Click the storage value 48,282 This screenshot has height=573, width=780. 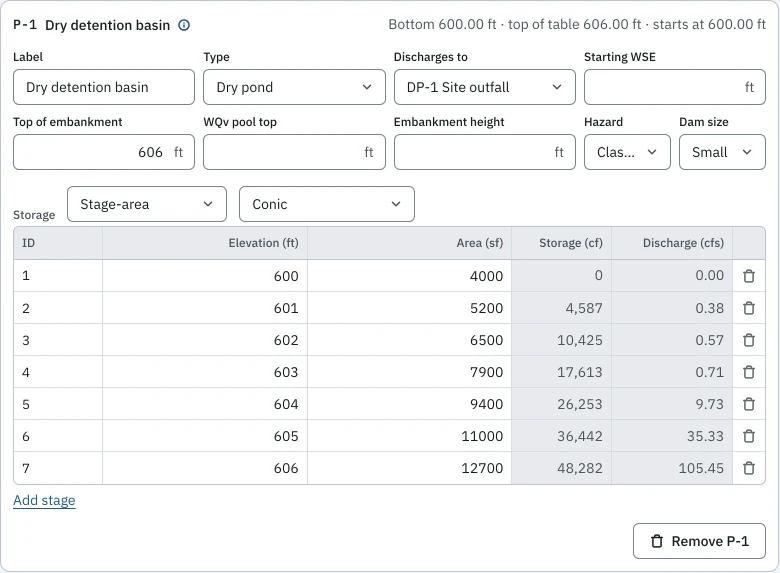580,468
